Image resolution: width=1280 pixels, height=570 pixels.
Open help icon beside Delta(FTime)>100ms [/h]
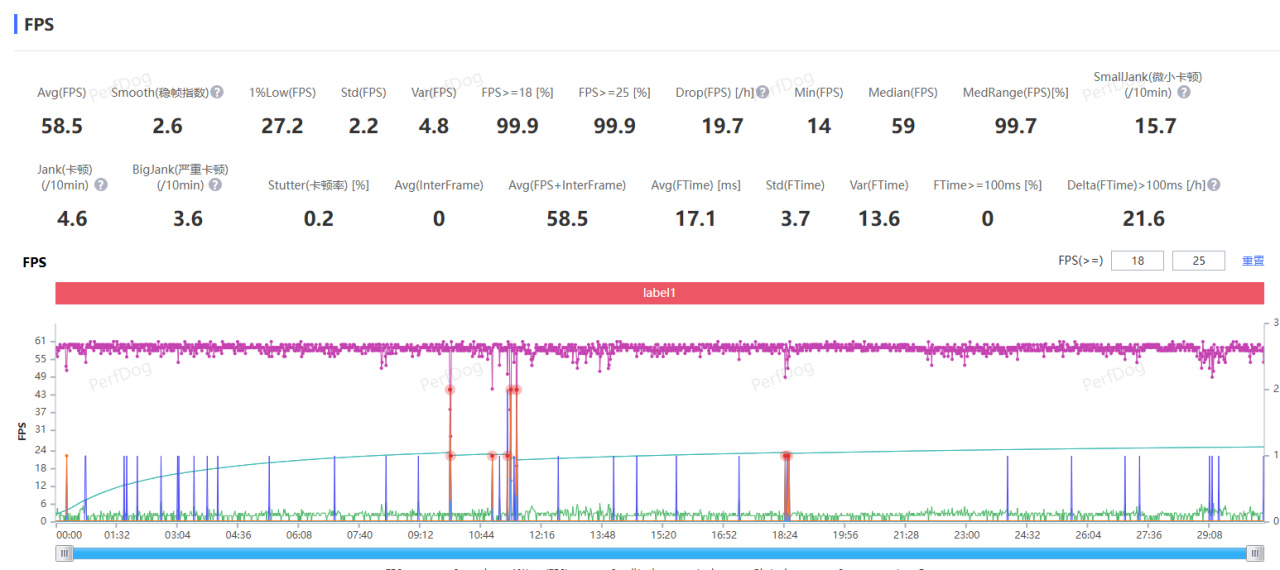click(1214, 185)
